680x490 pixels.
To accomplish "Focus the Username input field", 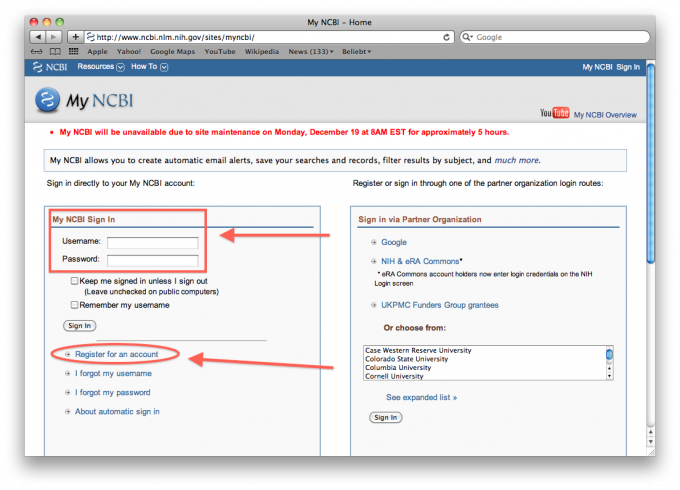I will 153,243.
